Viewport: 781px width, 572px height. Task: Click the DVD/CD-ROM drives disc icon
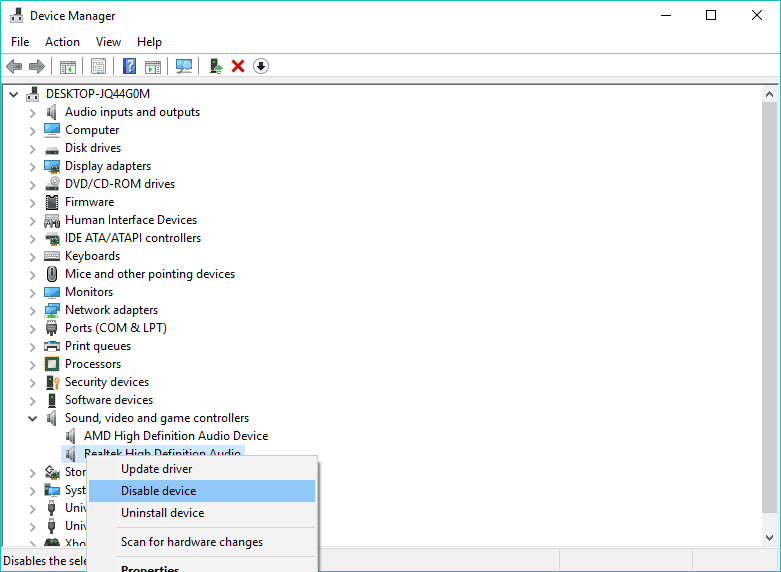click(52, 184)
